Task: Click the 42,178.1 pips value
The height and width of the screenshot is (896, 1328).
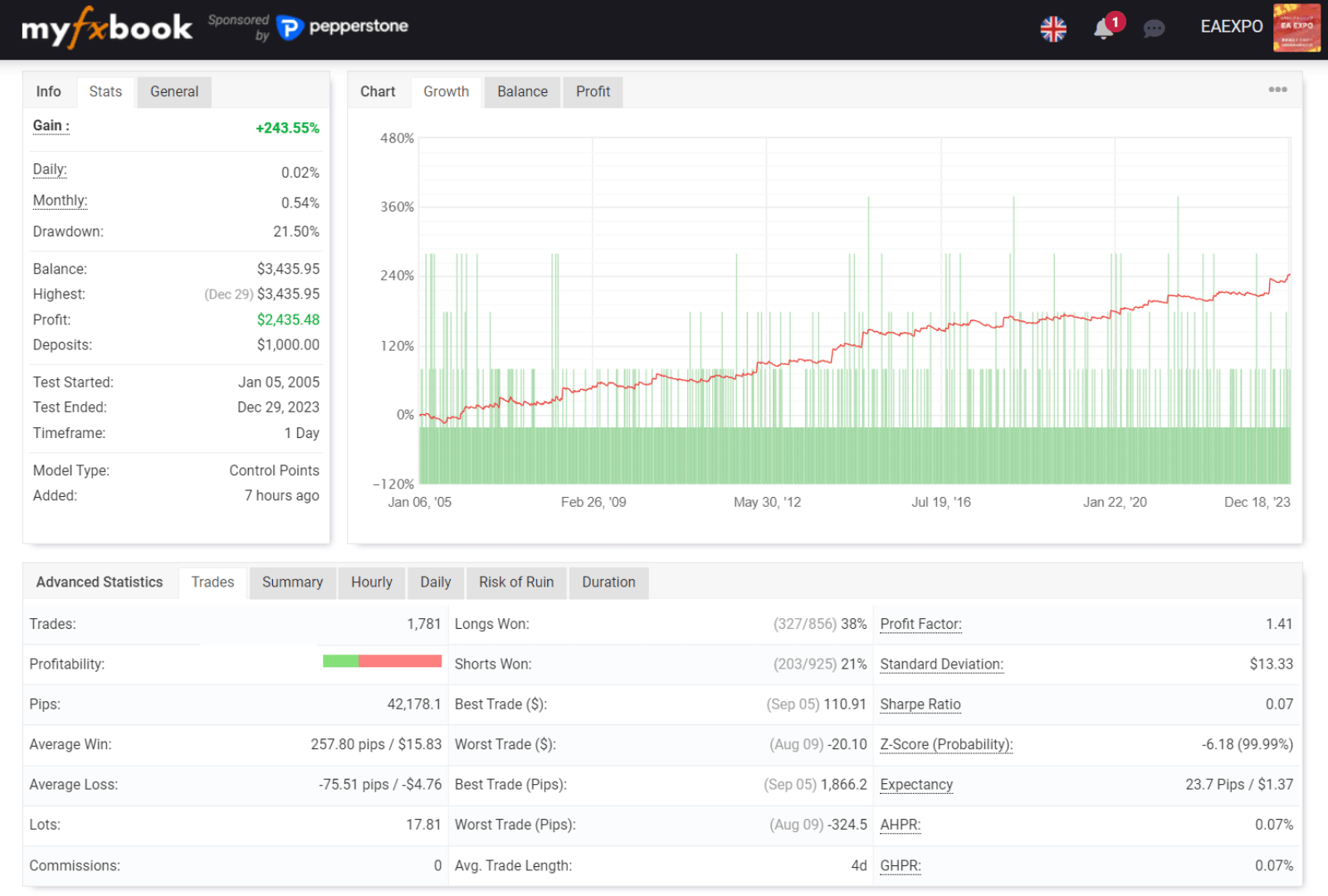Action: point(414,704)
